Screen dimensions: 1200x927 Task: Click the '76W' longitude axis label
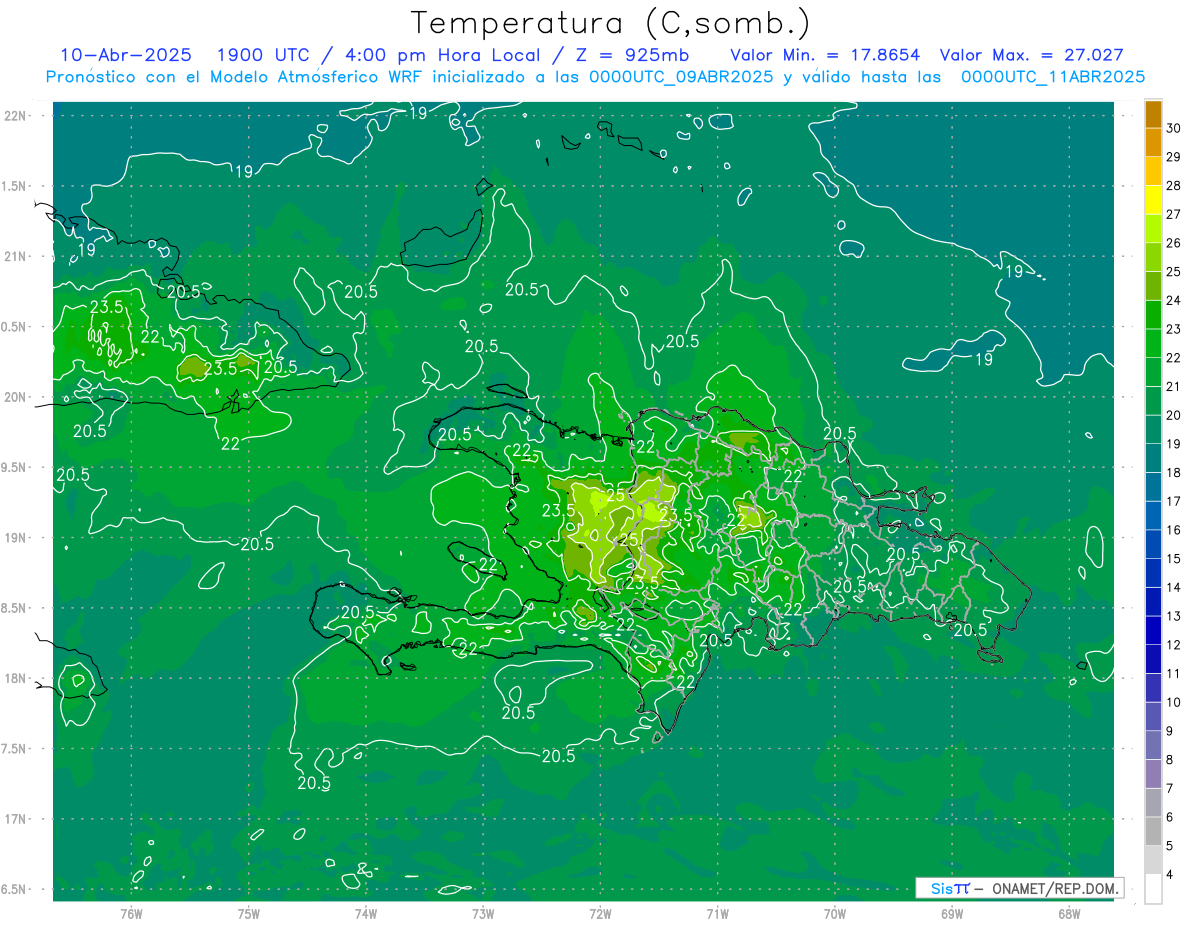131,914
